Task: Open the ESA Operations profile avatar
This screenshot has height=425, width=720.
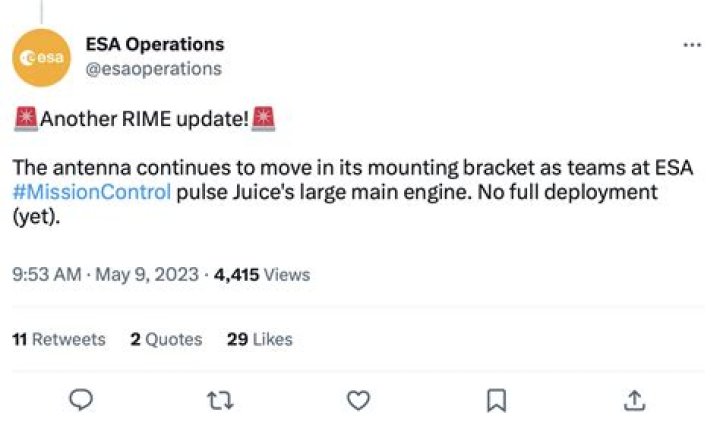Action: click(43, 57)
